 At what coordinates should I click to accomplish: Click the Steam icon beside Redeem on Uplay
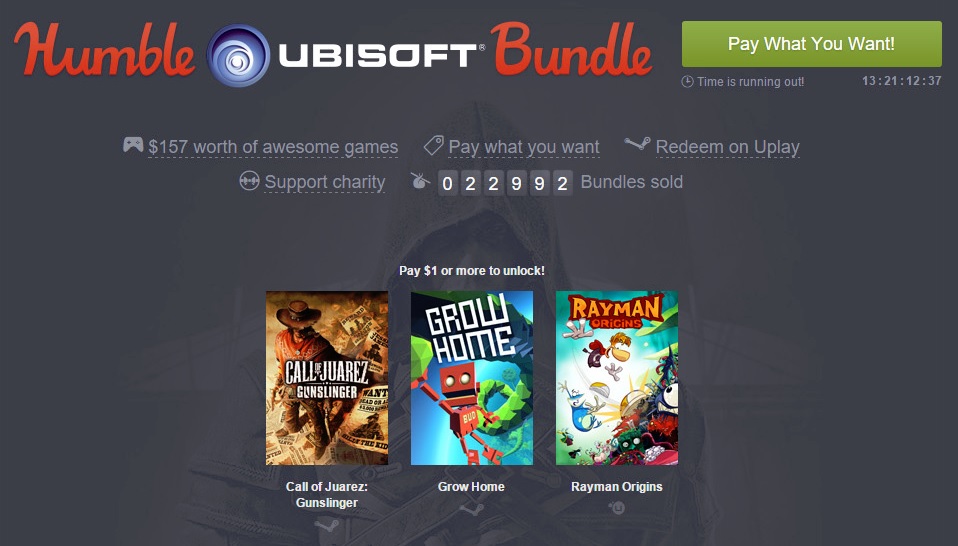pyautogui.click(x=637, y=144)
